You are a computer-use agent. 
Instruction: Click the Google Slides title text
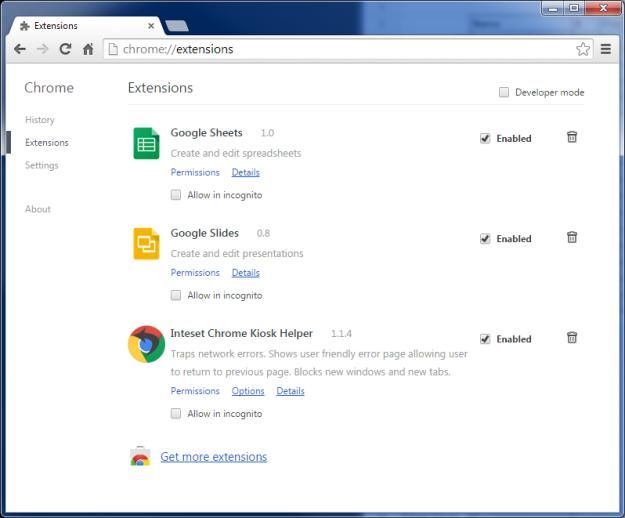pyautogui.click(x=204, y=233)
